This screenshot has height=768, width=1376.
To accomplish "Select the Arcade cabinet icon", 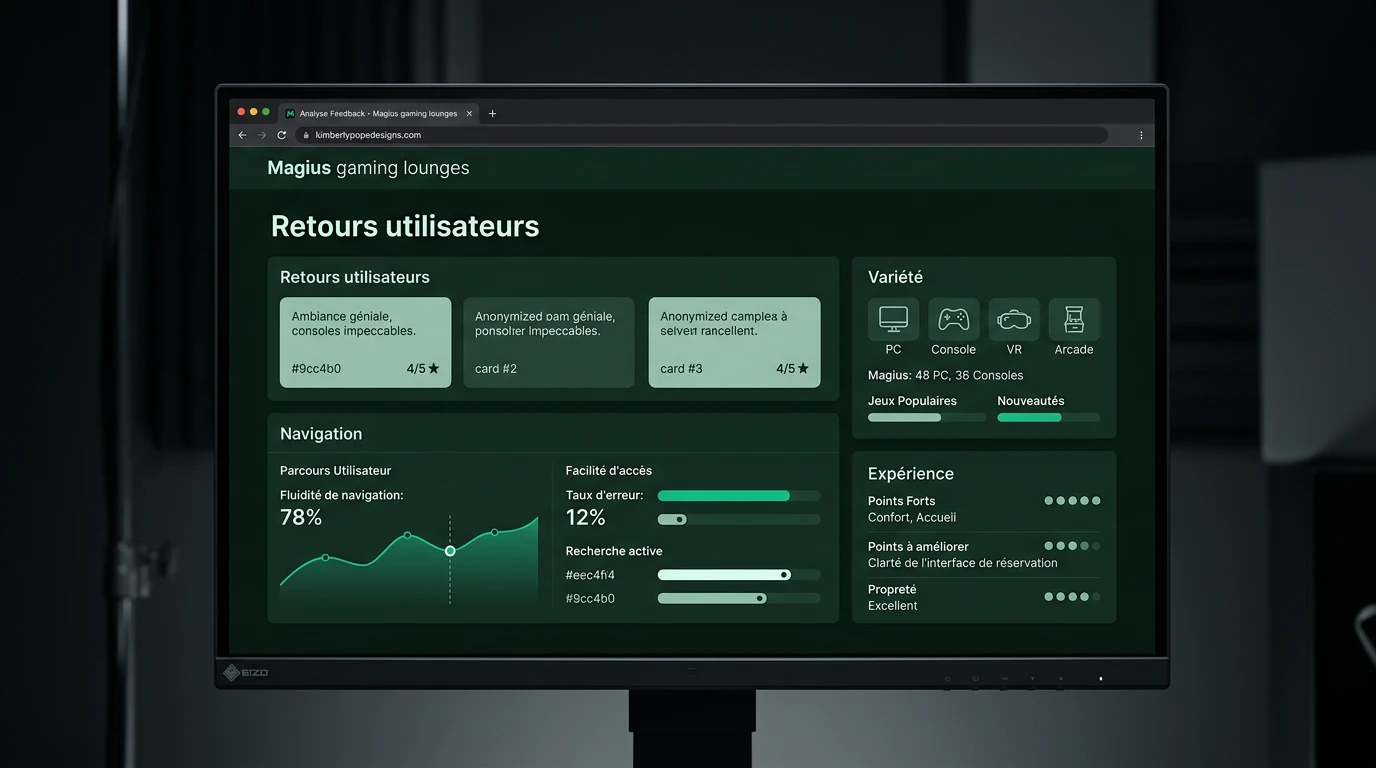I will [x=1074, y=319].
